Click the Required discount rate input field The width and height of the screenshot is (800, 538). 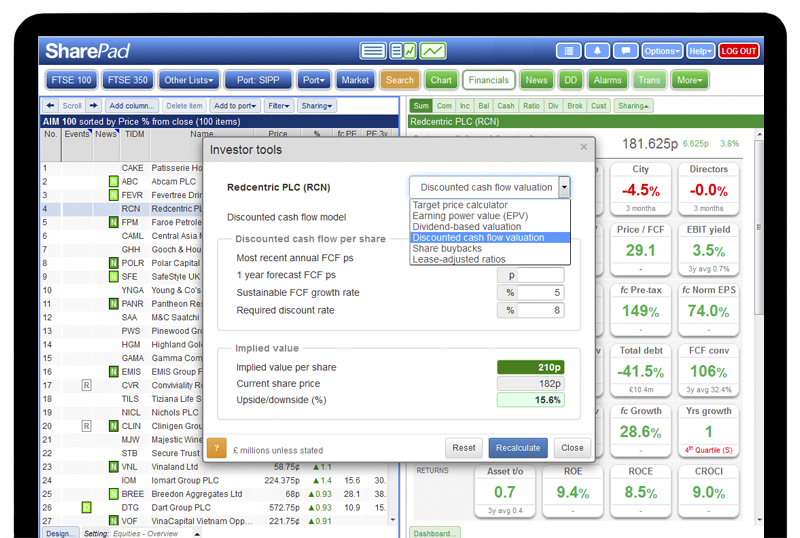[x=541, y=311]
